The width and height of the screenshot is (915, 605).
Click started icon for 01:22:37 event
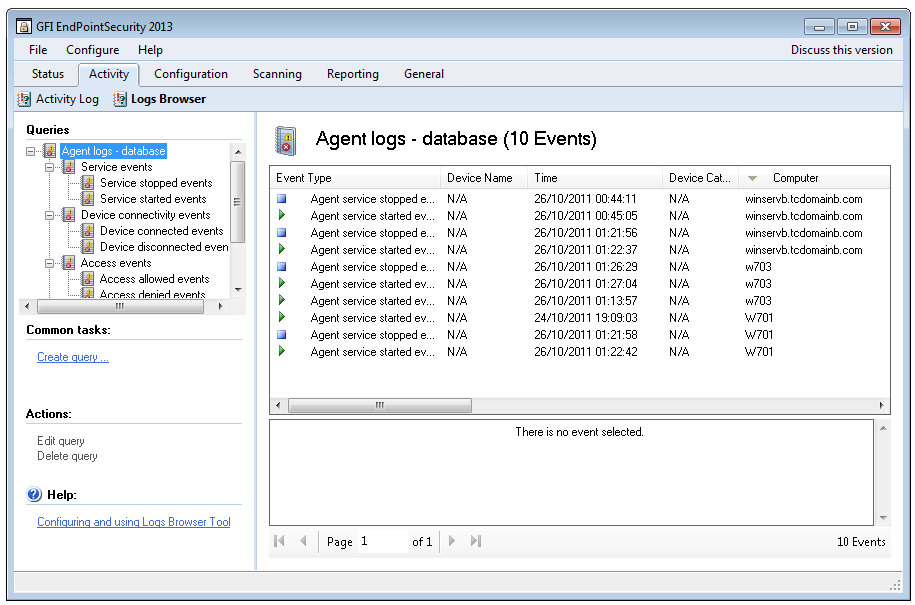coord(282,250)
